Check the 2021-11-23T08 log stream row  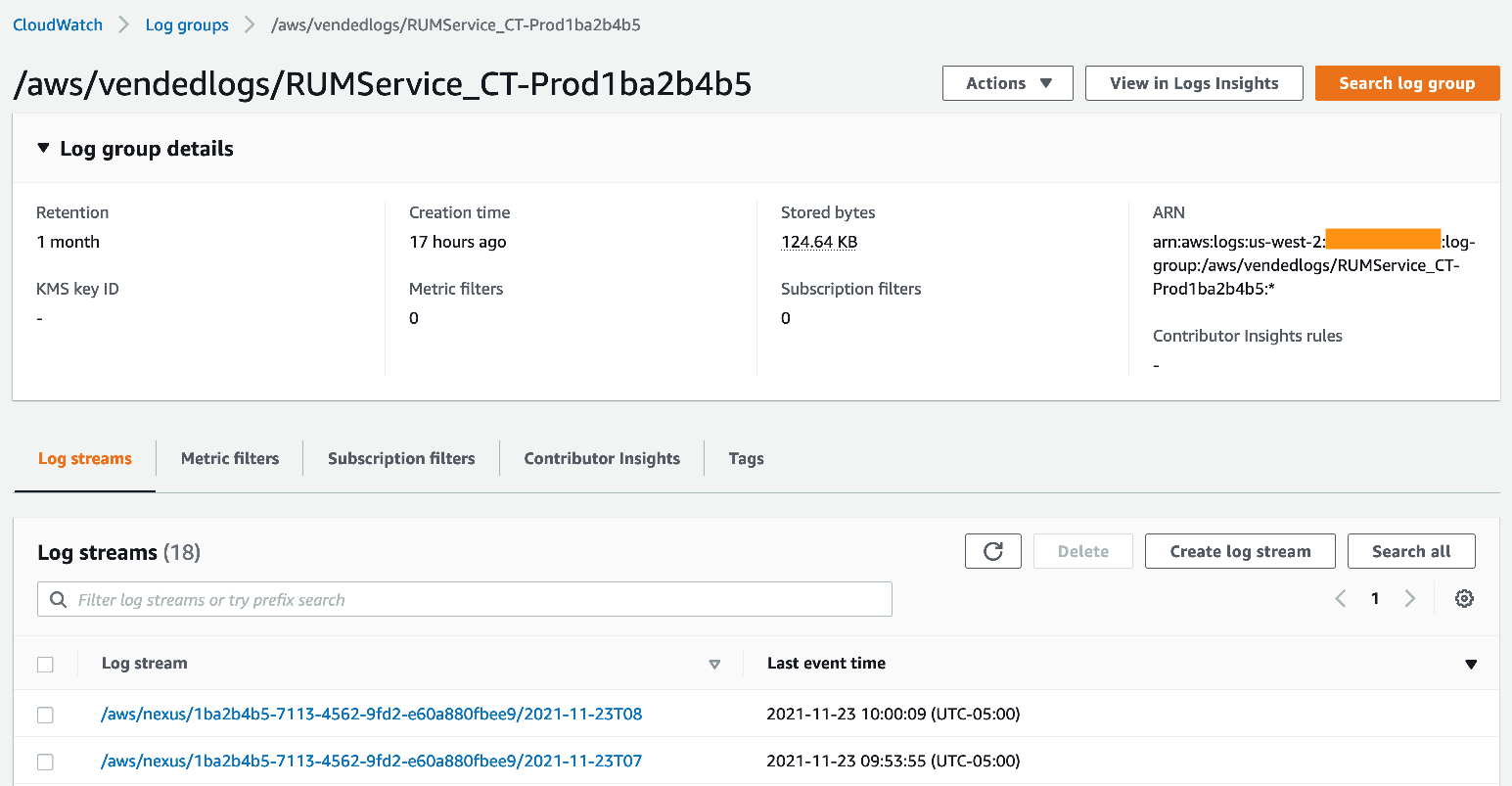click(45, 715)
